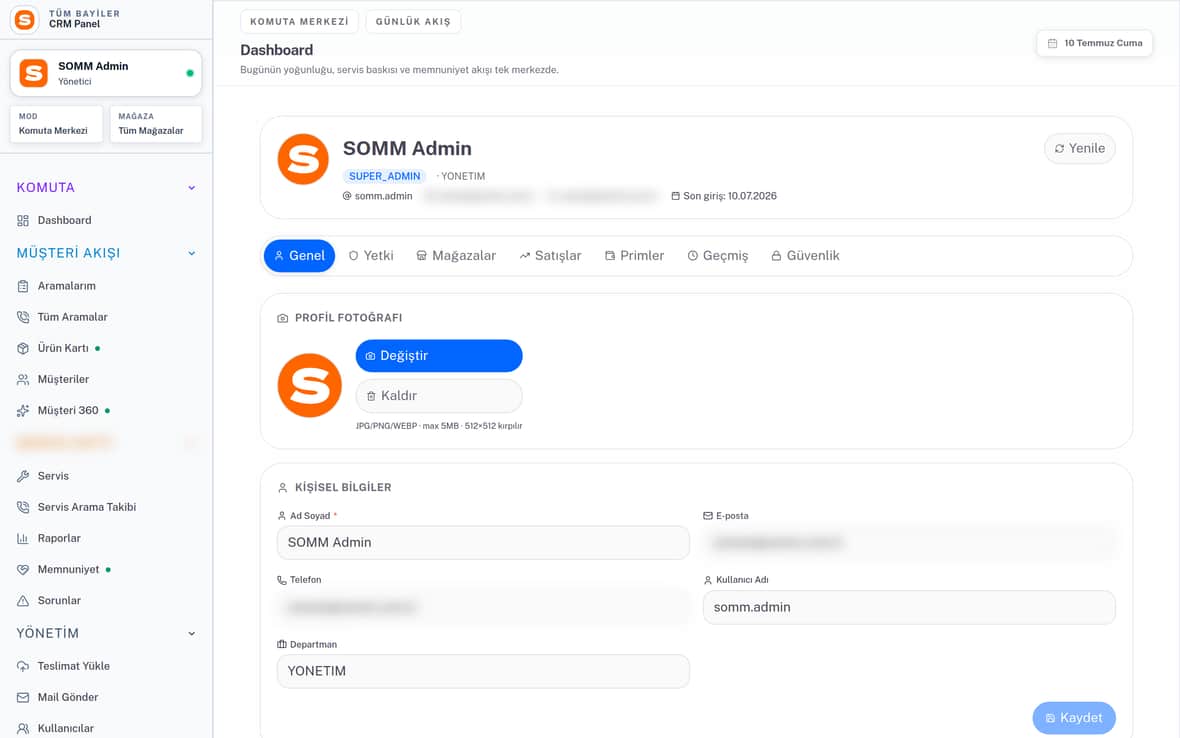Switch to the Satışlar tab
1180x738 pixels.
[550, 256]
